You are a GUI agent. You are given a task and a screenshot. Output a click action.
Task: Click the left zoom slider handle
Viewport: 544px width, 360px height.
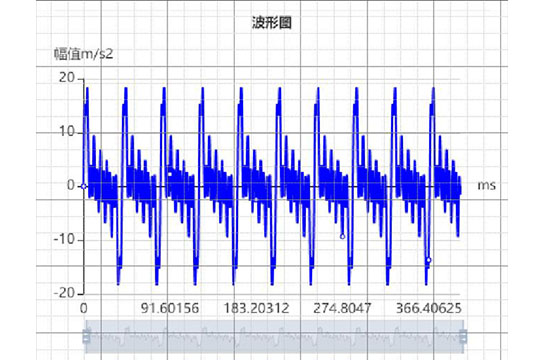pyautogui.click(x=86, y=336)
